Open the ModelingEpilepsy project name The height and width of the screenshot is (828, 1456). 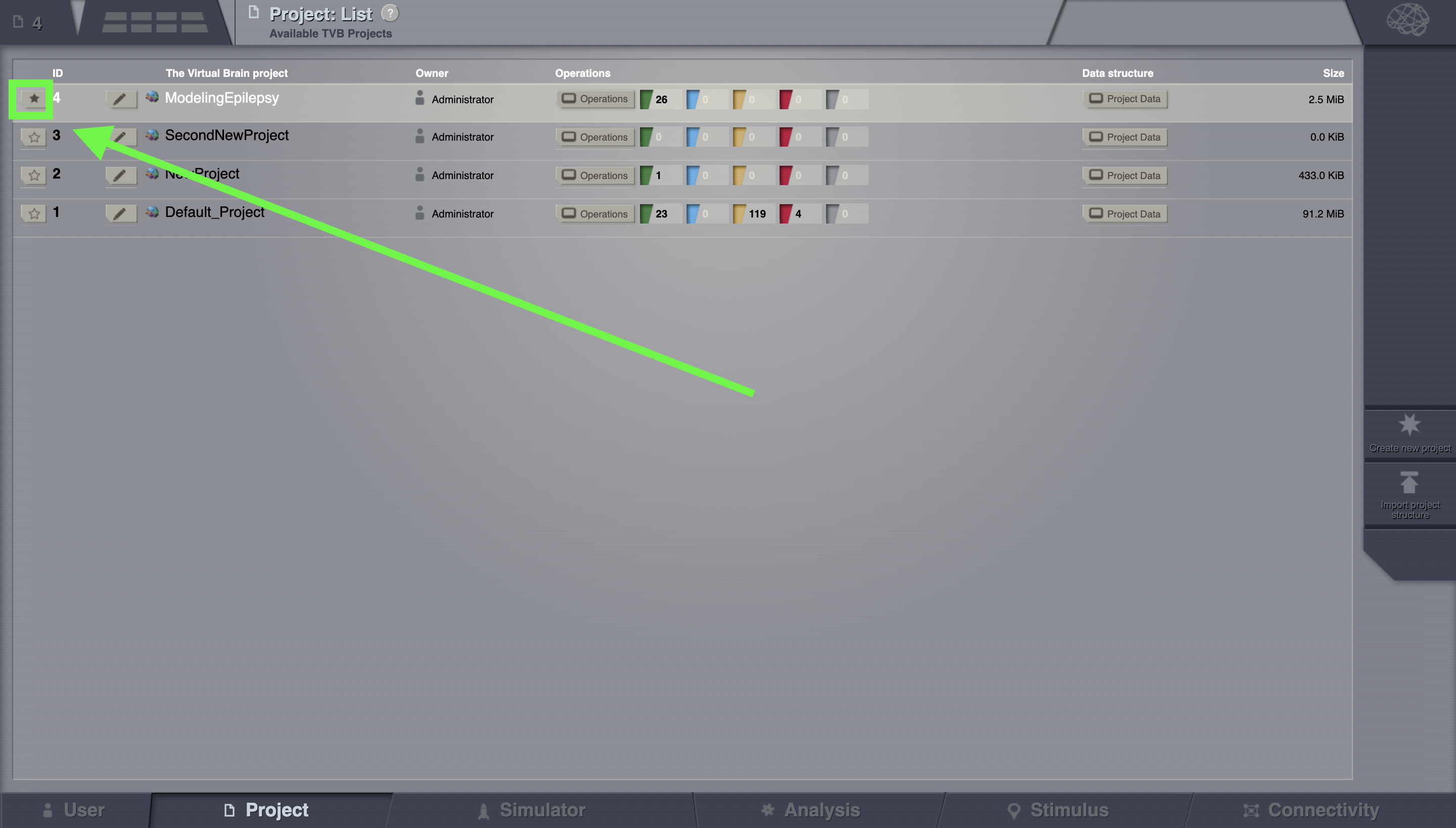click(221, 98)
